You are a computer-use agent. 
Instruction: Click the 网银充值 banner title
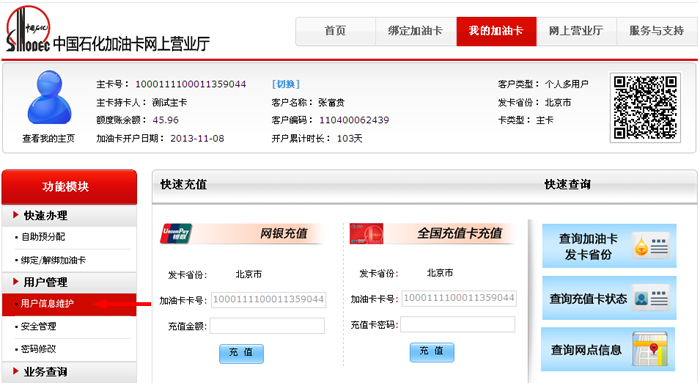click(x=284, y=233)
